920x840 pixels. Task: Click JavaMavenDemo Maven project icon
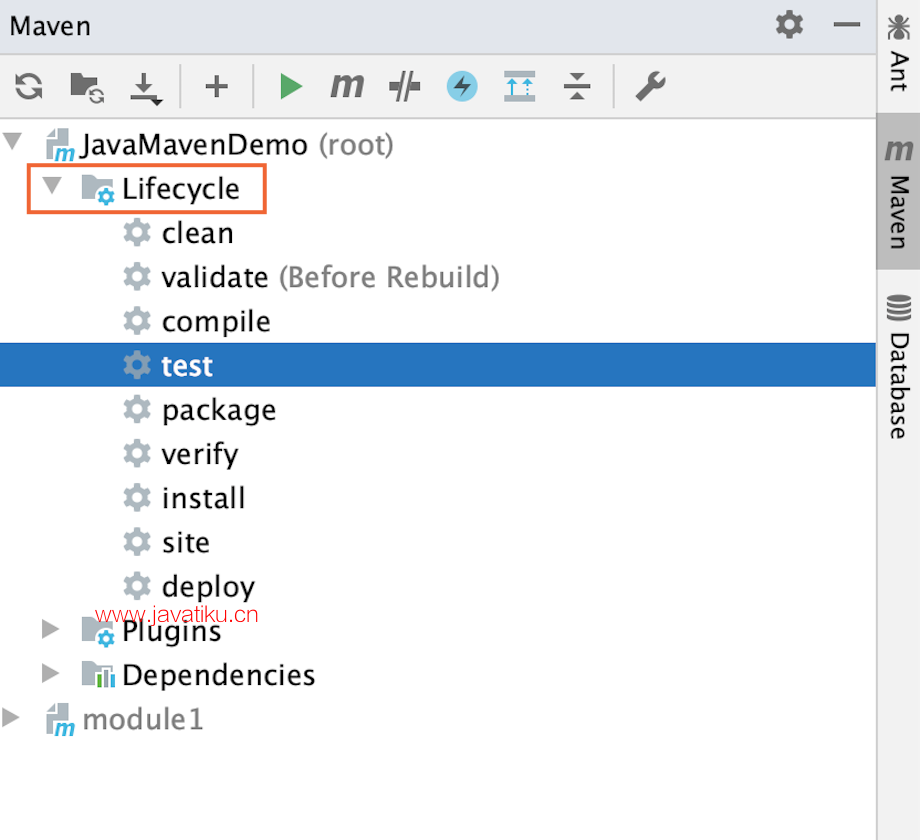[60, 145]
